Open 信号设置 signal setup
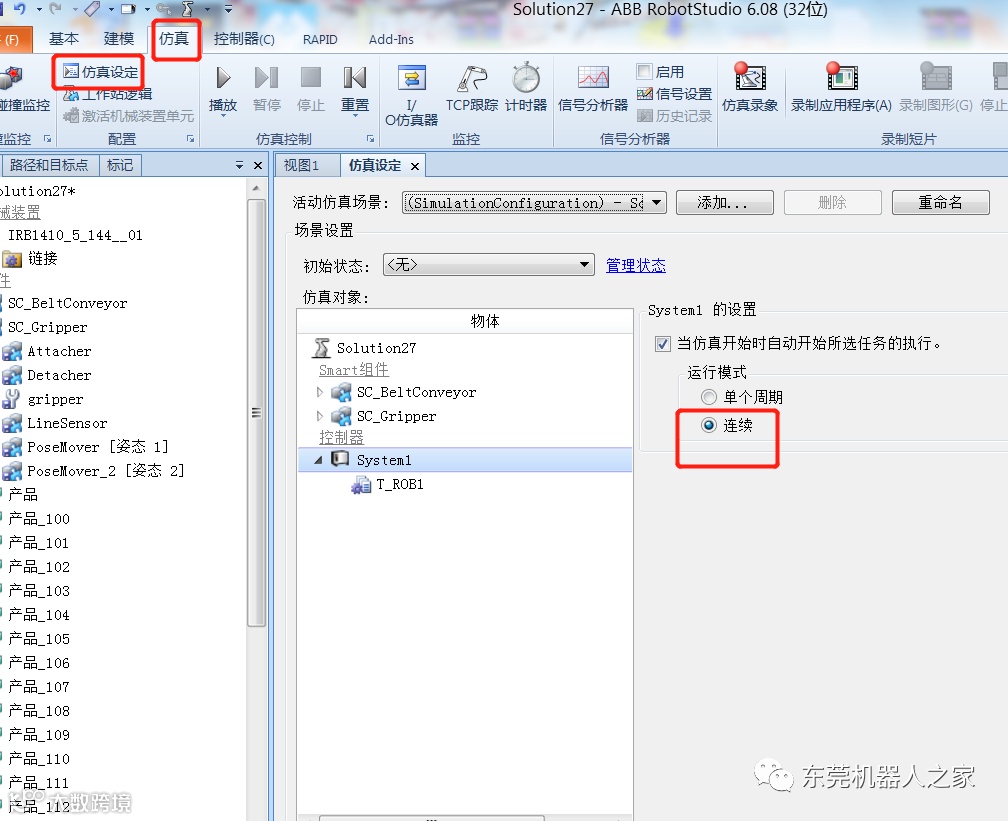1008x821 pixels. pyautogui.click(x=674, y=94)
